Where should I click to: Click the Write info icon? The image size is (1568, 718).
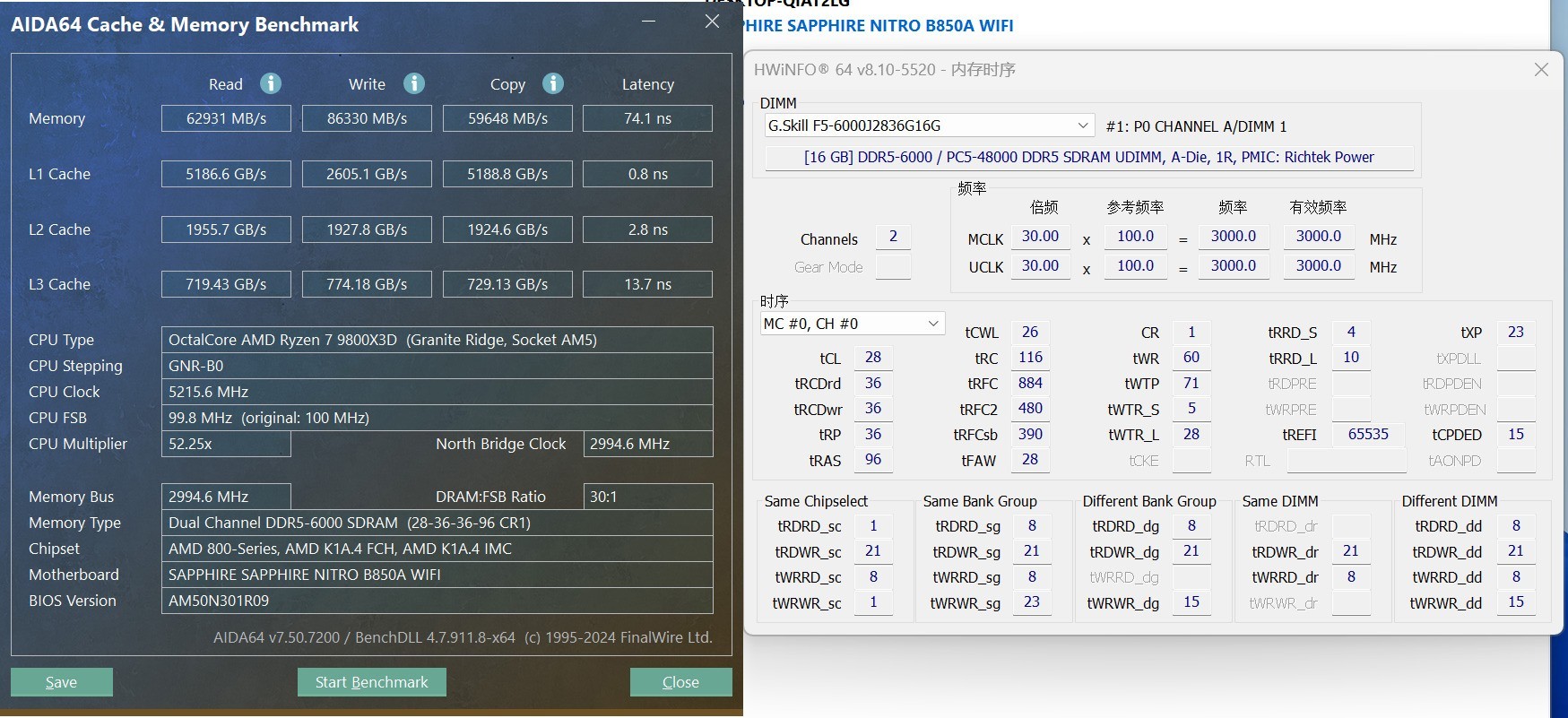(413, 83)
